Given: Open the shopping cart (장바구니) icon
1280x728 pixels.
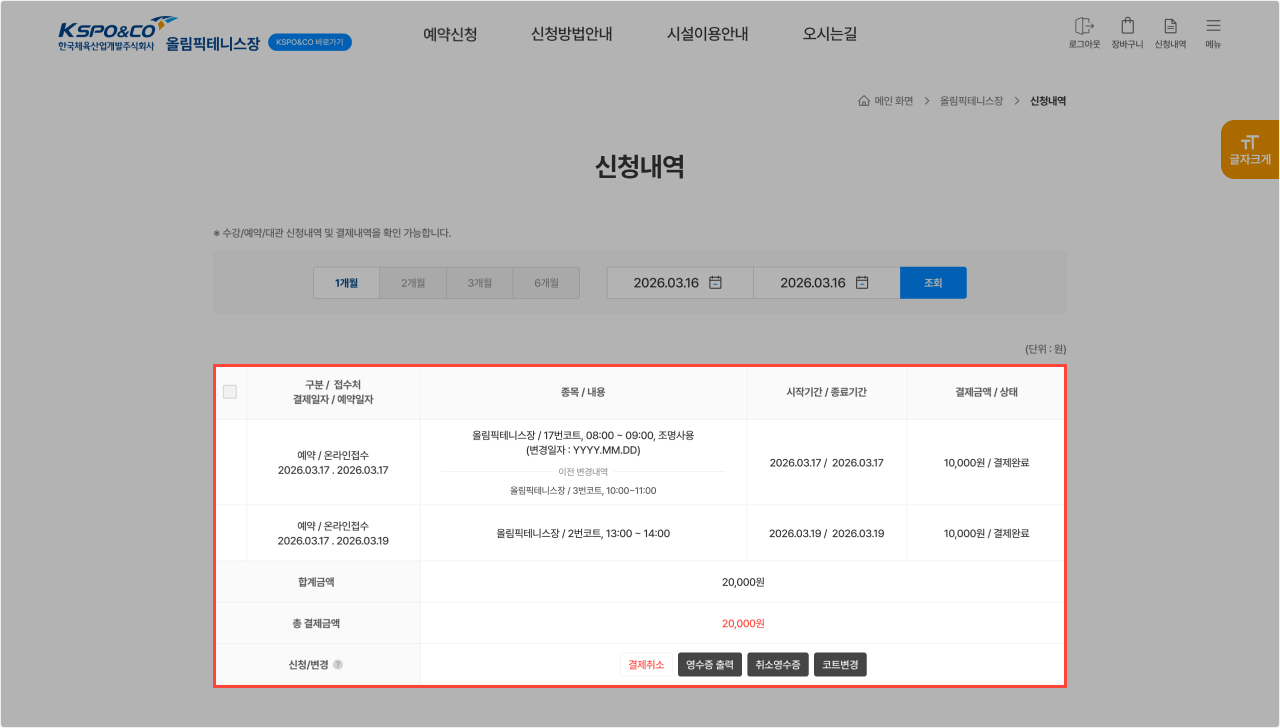Looking at the screenshot, I should tap(1127, 26).
